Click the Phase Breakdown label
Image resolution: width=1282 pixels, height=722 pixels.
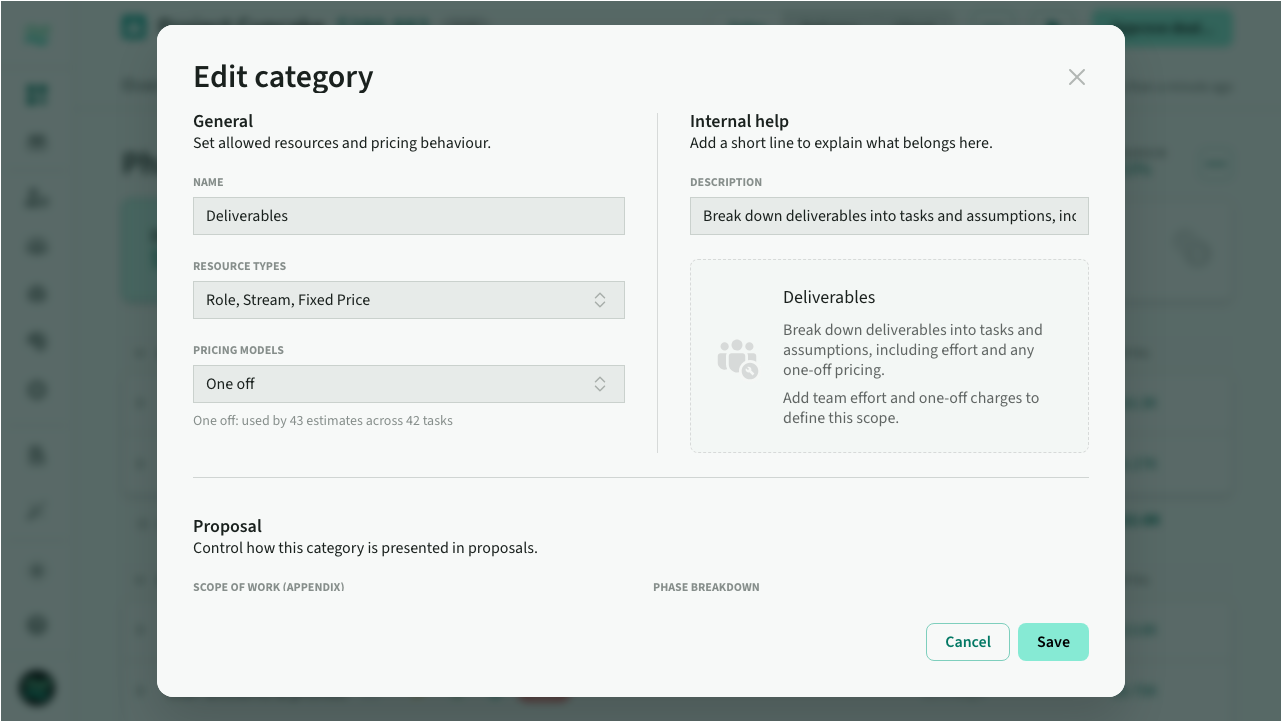pos(706,587)
